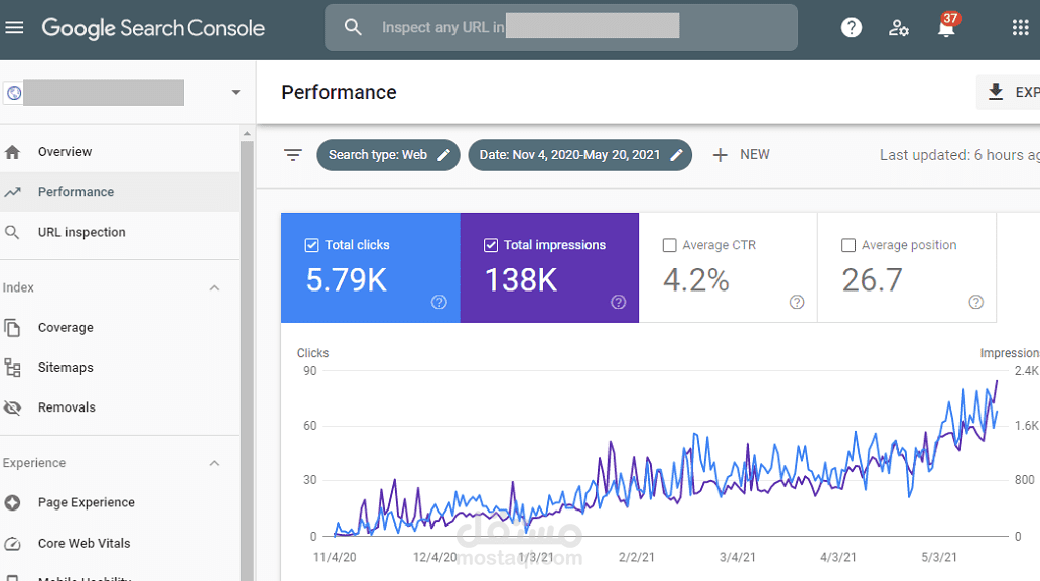
Task: Click the sidebar vertical scrollbar
Action: 247,361
